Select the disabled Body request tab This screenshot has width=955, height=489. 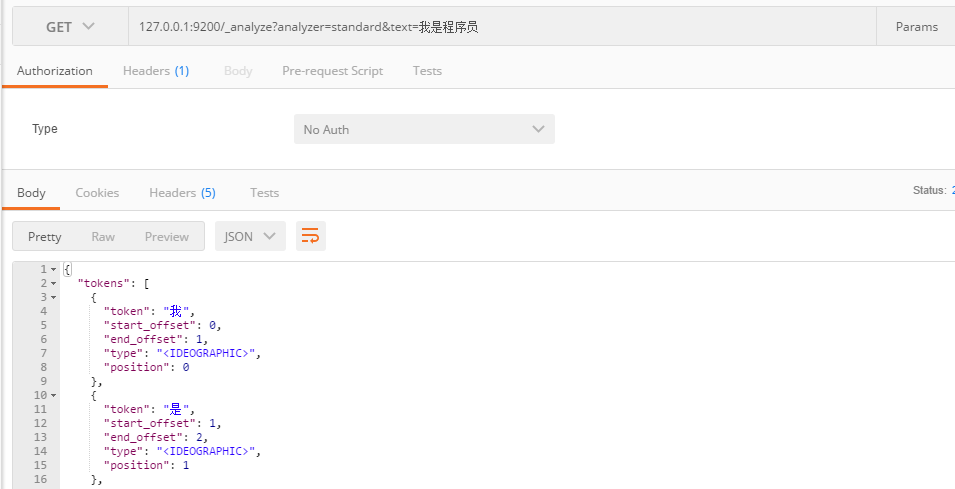(238, 71)
